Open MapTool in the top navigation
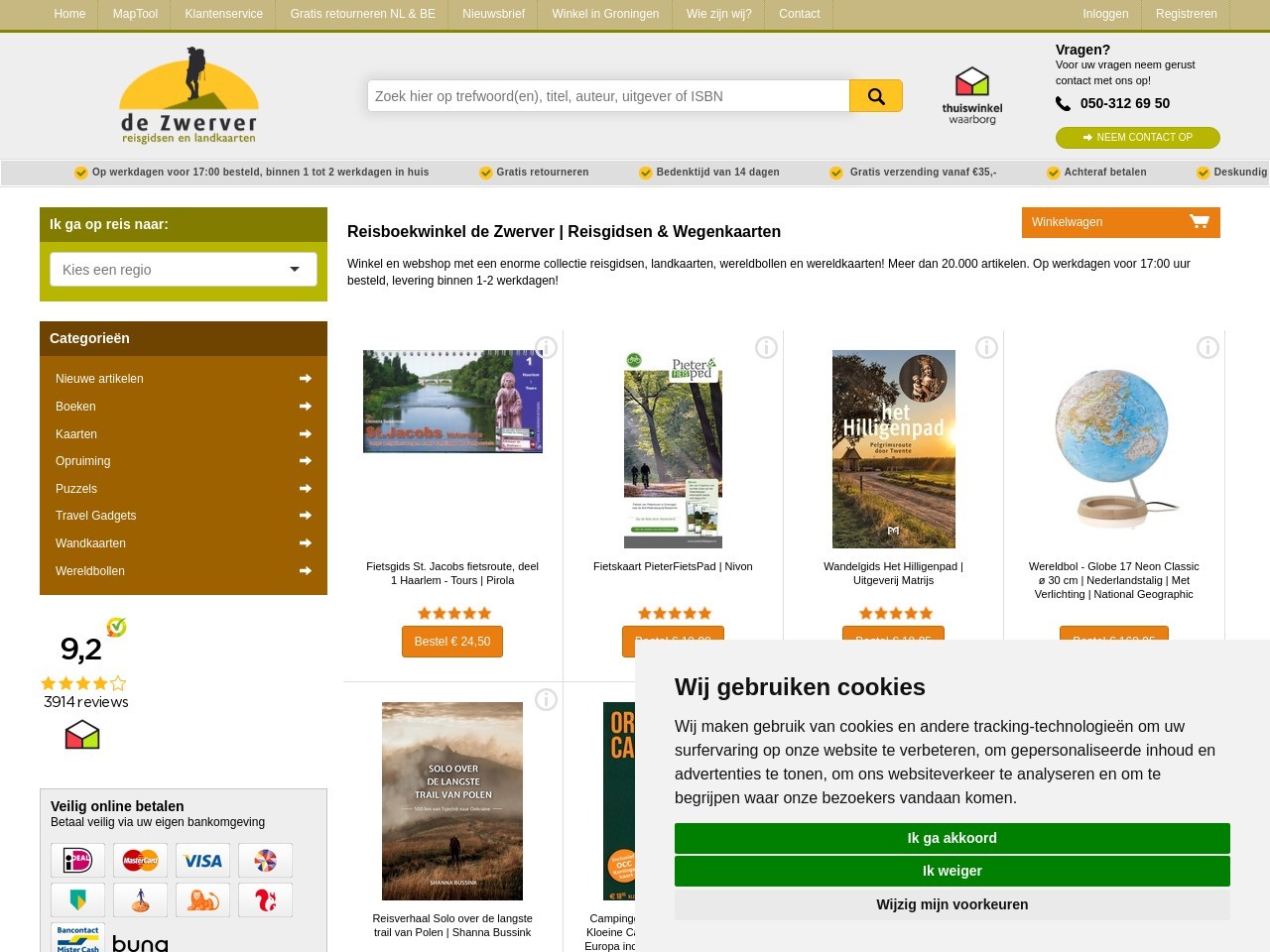Image resolution: width=1270 pixels, height=952 pixels. coord(135,14)
